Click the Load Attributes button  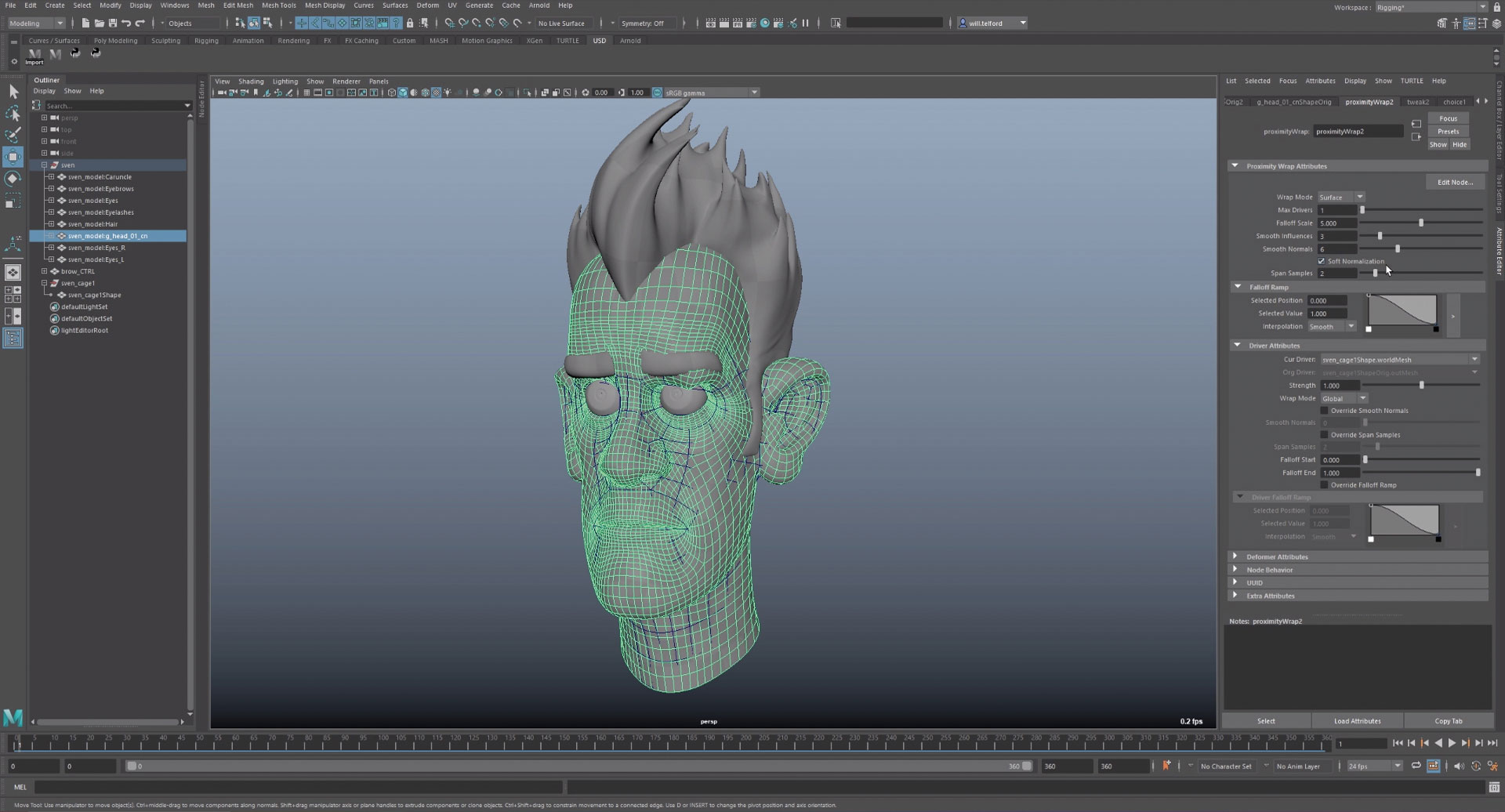(x=1357, y=720)
